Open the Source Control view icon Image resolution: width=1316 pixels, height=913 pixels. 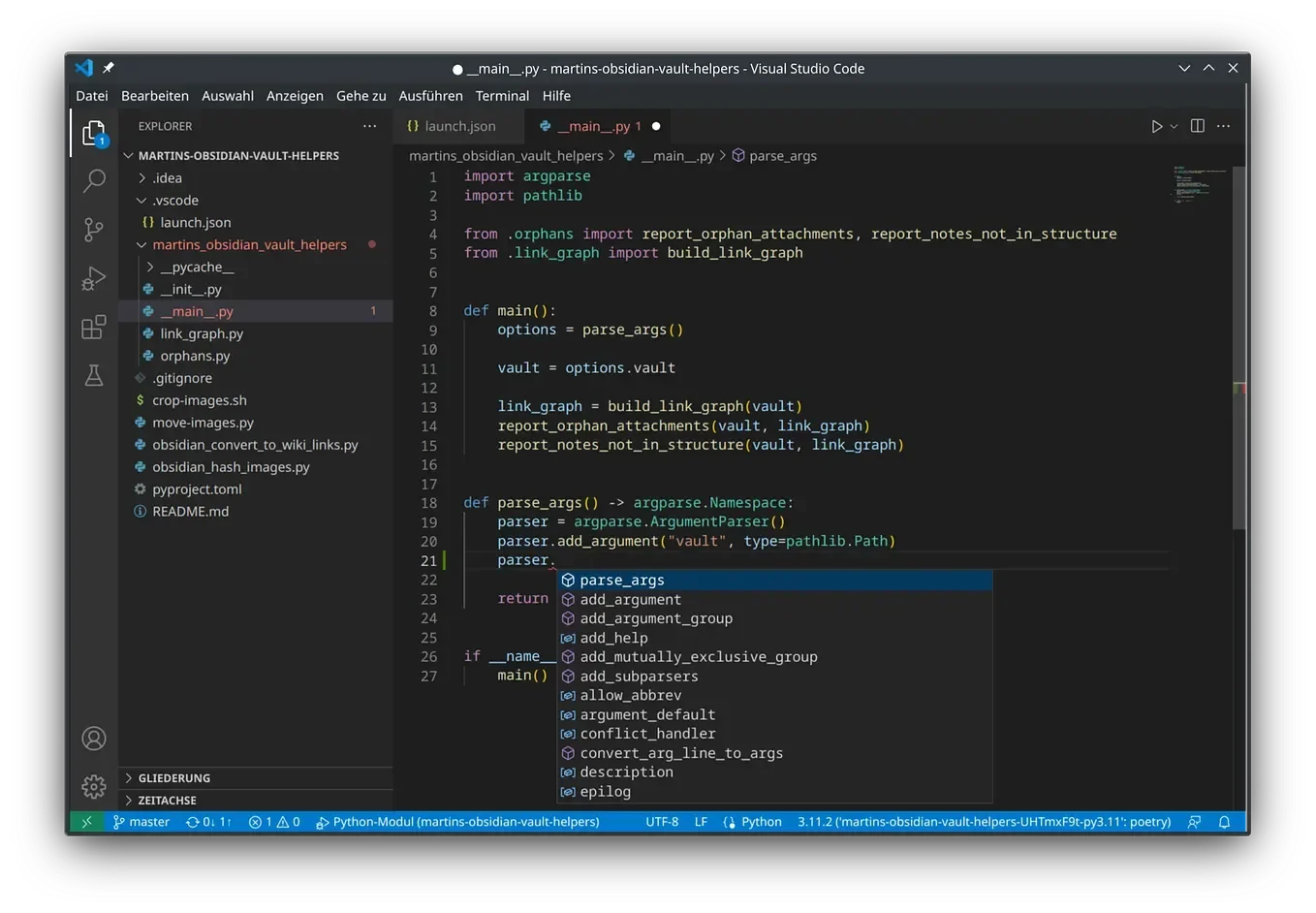(x=94, y=230)
